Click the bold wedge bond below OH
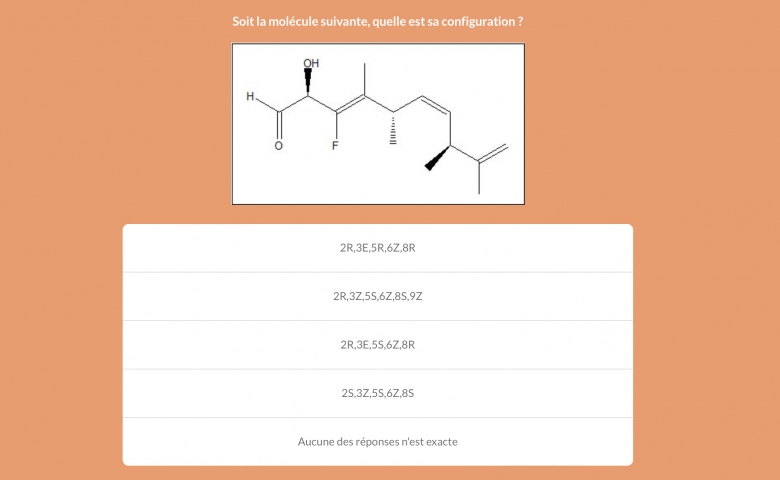The height and width of the screenshot is (480, 780). pyautogui.click(x=308, y=82)
